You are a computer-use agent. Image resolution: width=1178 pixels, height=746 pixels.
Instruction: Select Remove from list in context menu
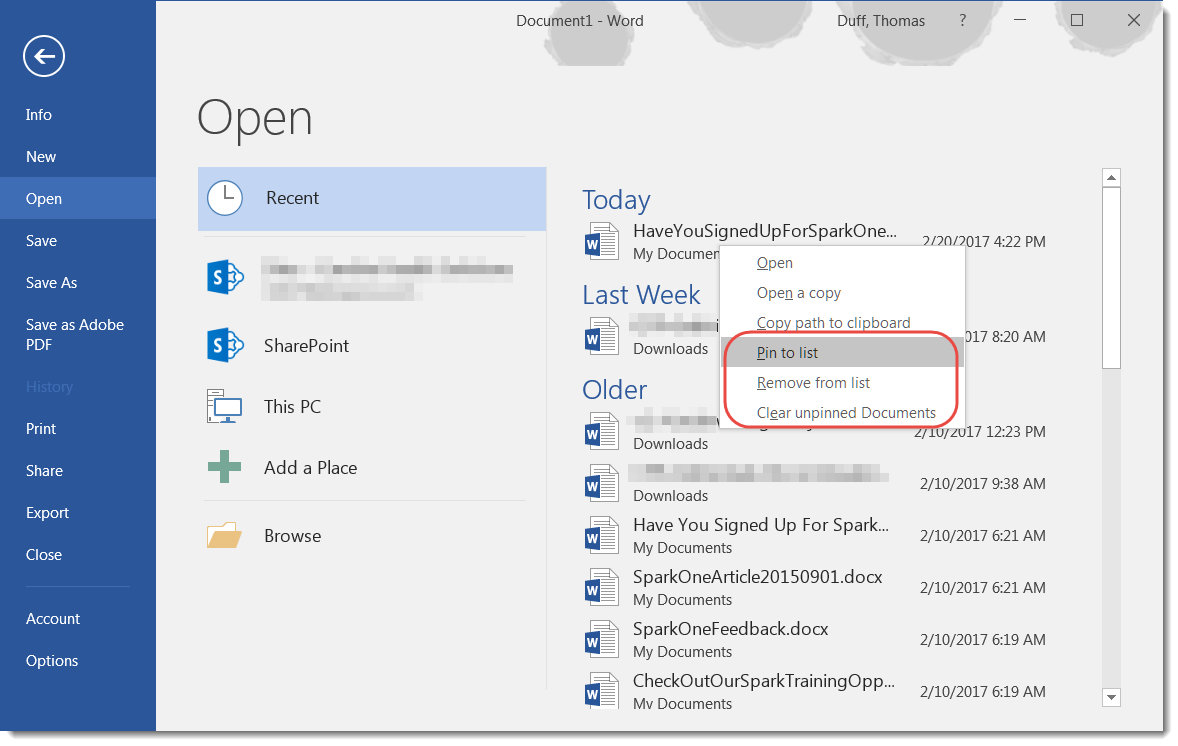pyautogui.click(x=813, y=382)
